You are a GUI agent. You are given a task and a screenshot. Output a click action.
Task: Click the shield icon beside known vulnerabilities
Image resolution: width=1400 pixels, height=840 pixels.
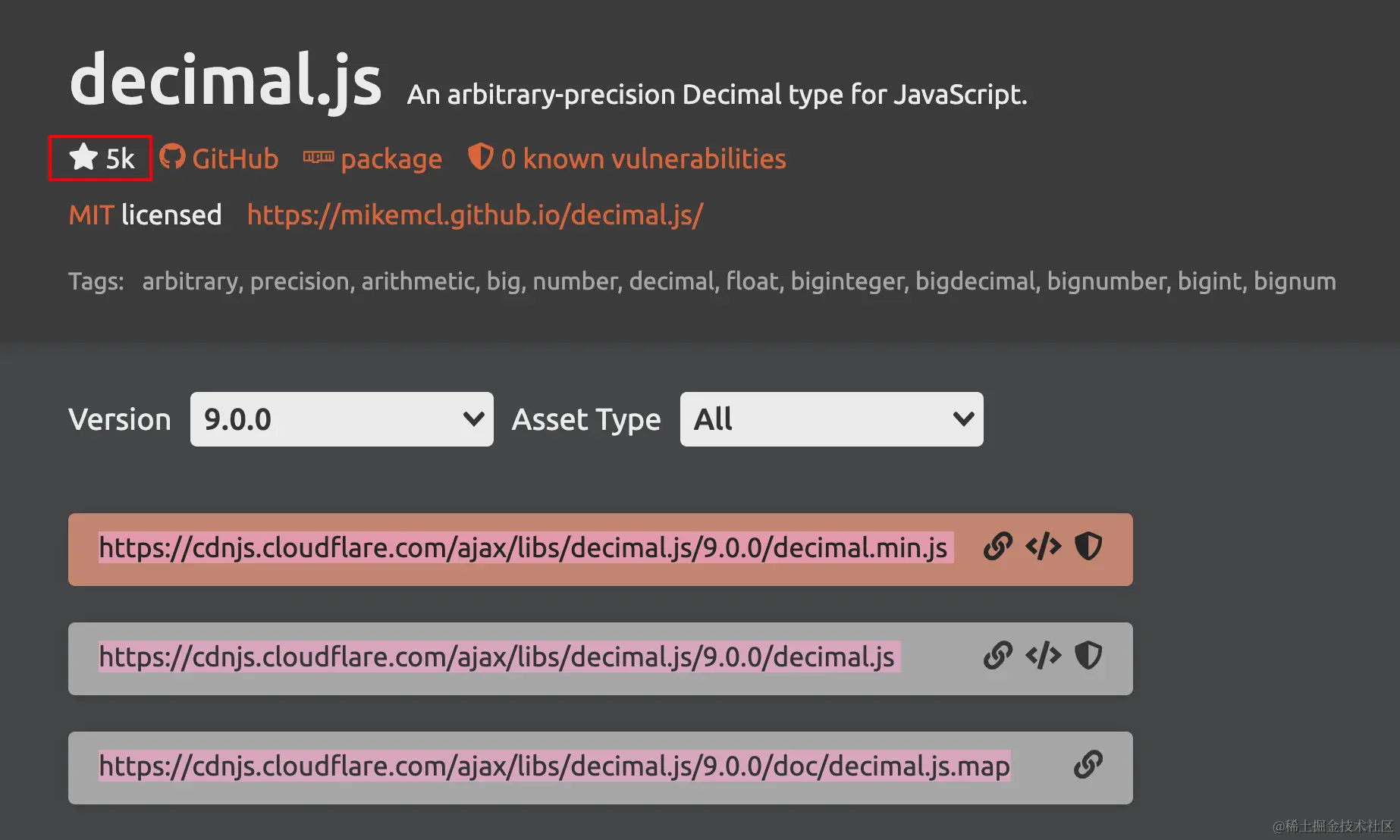coord(480,157)
